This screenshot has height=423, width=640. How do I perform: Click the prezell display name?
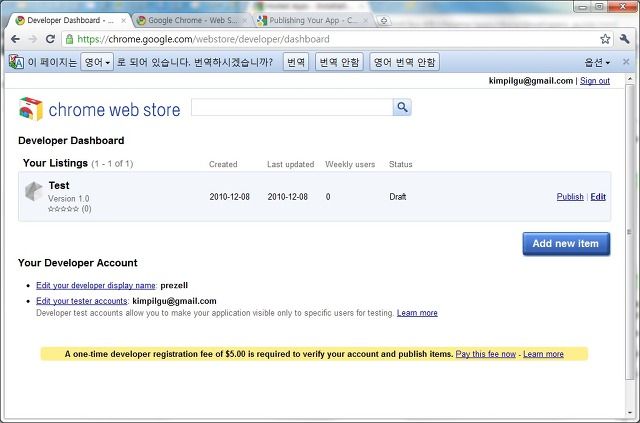[174, 285]
